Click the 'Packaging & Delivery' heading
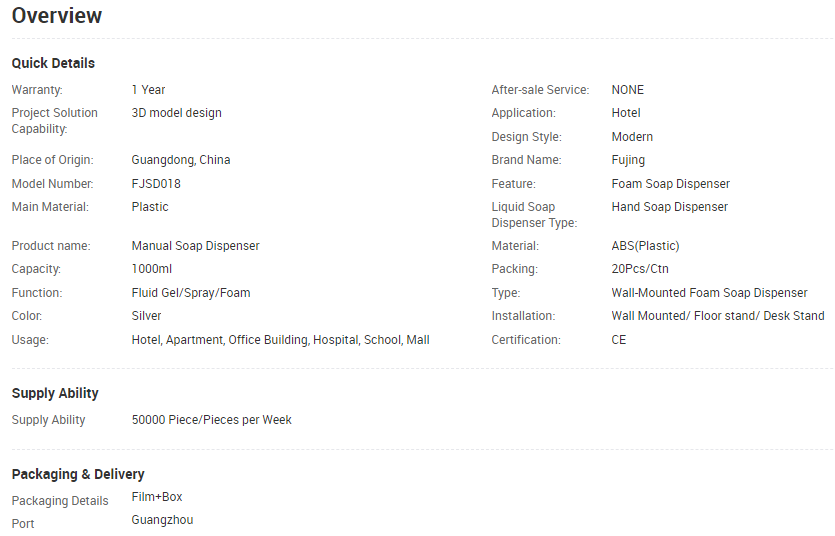The width and height of the screenshot is (835, 536). [x=78, y=474]
